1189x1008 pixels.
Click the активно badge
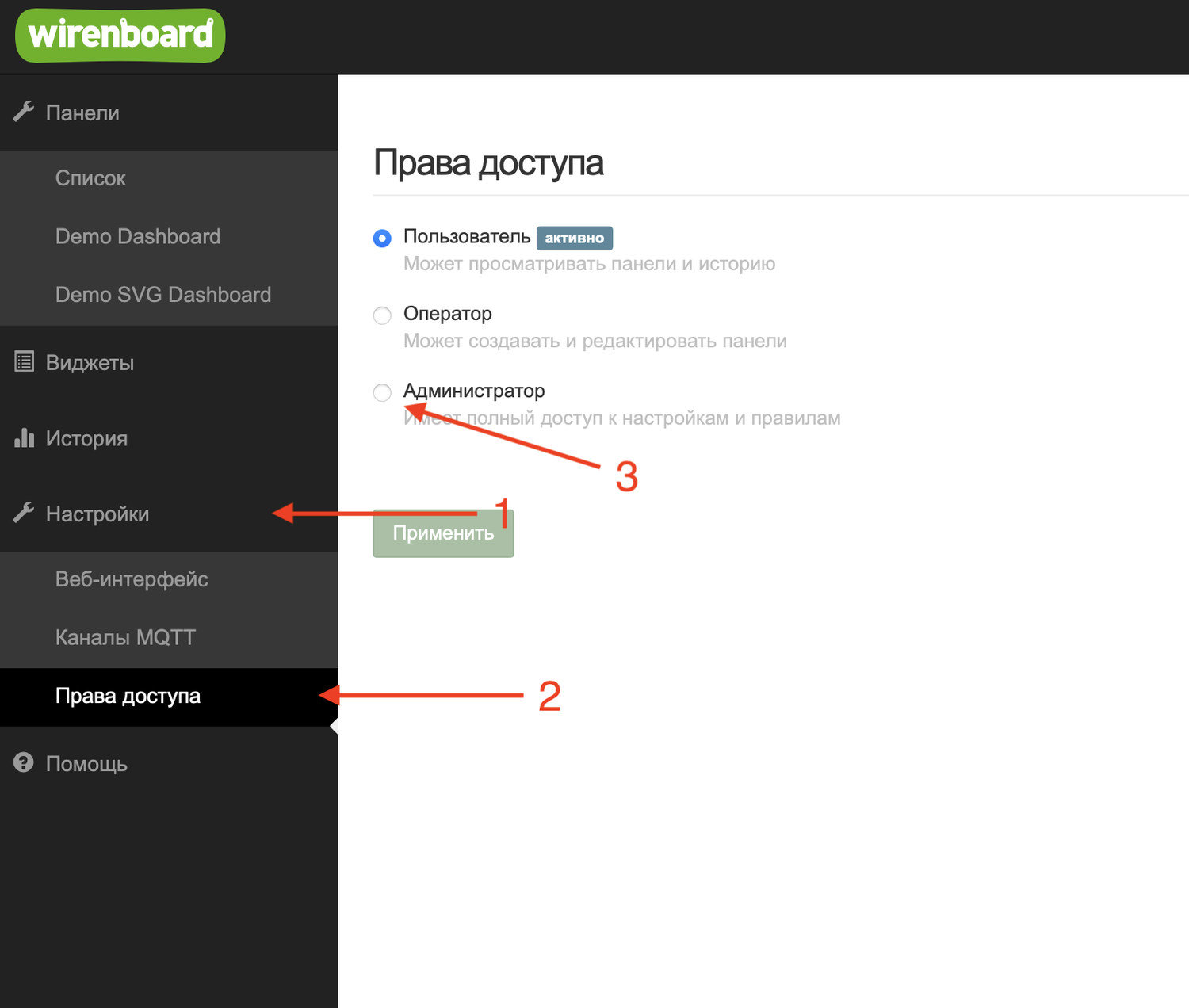coord(575,238)
